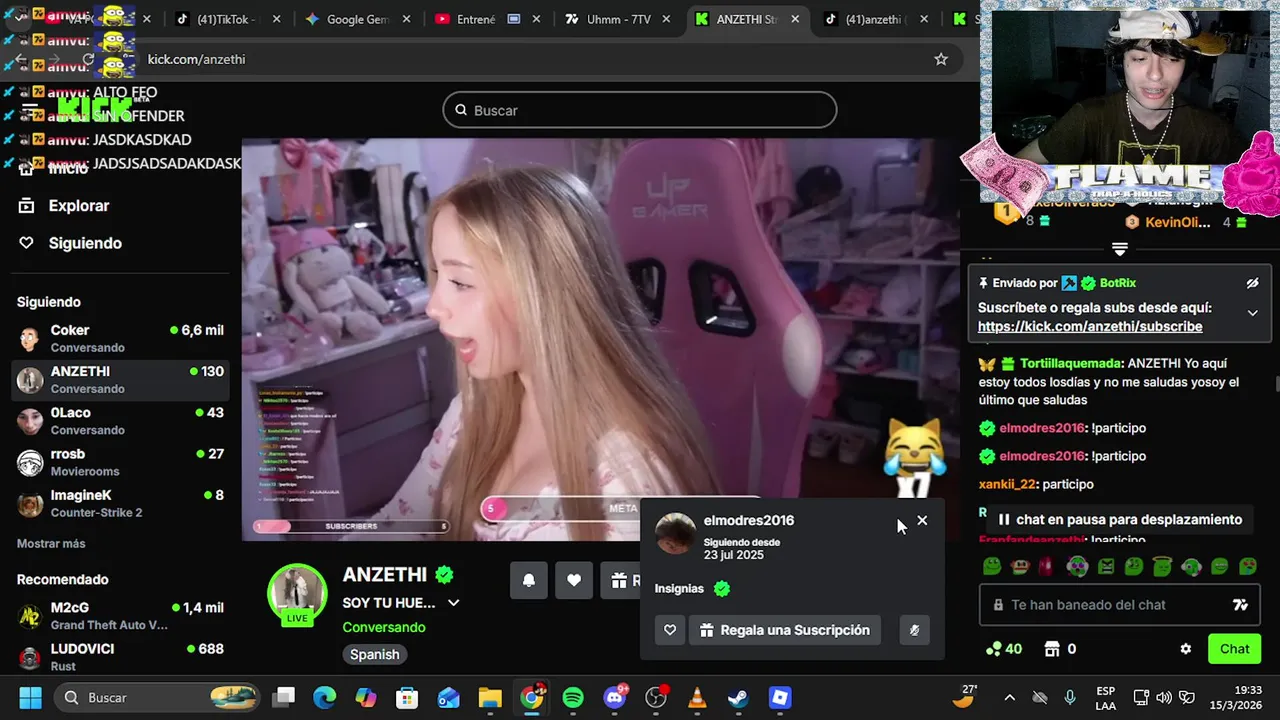Screen dimensions: 1280x720
Task: Click the monkey face quick emote
Action: (1020, 567)
